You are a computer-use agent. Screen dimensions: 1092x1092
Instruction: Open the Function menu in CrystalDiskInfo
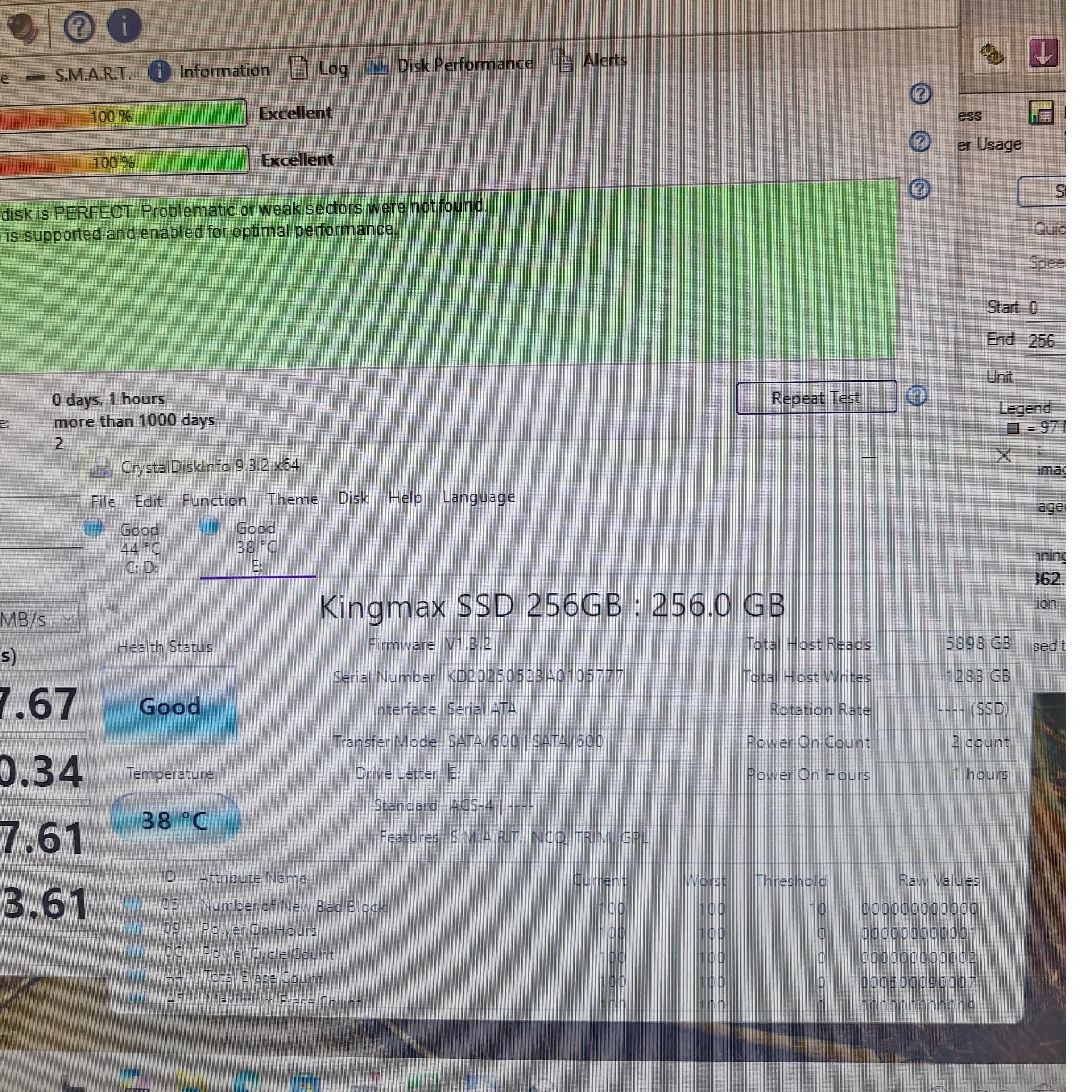pyautogui.click(x=214, y=500)
